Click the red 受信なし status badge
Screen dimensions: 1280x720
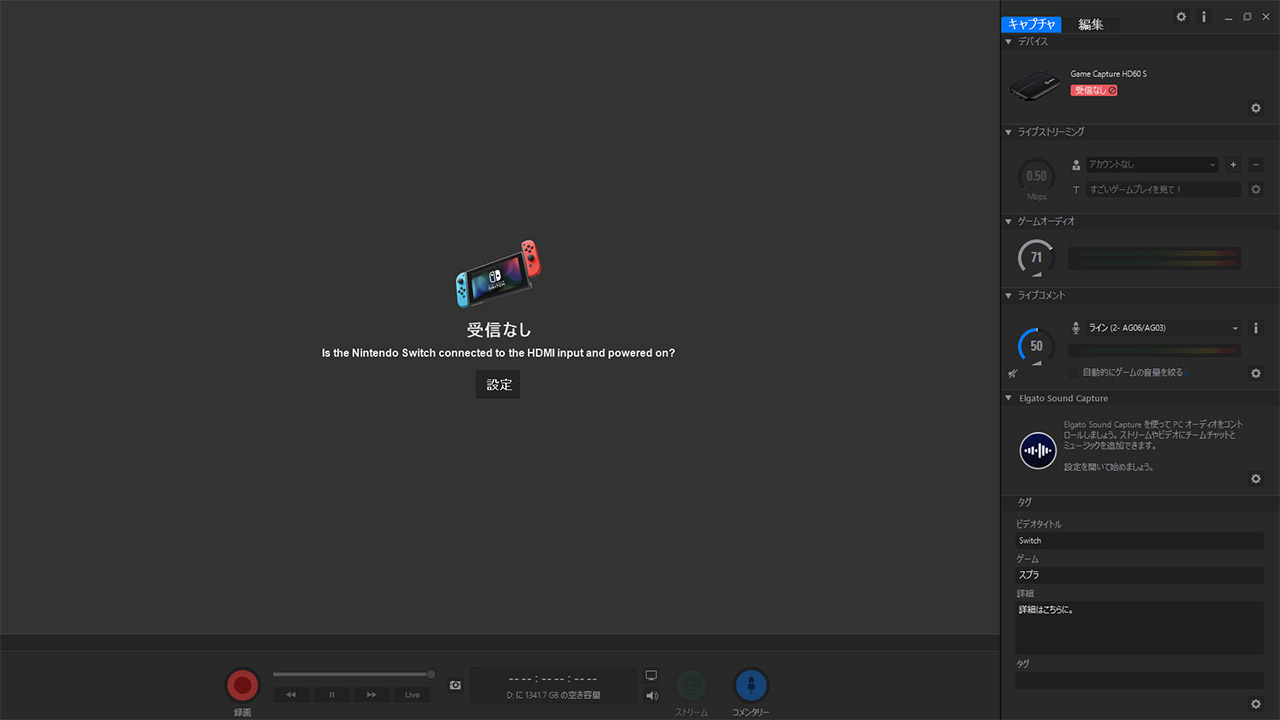1094,90
